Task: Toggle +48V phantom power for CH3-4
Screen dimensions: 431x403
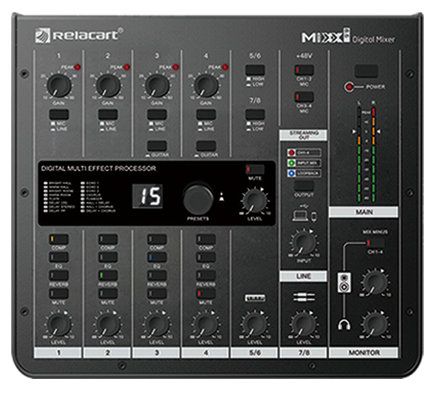Action: [304, 97]
